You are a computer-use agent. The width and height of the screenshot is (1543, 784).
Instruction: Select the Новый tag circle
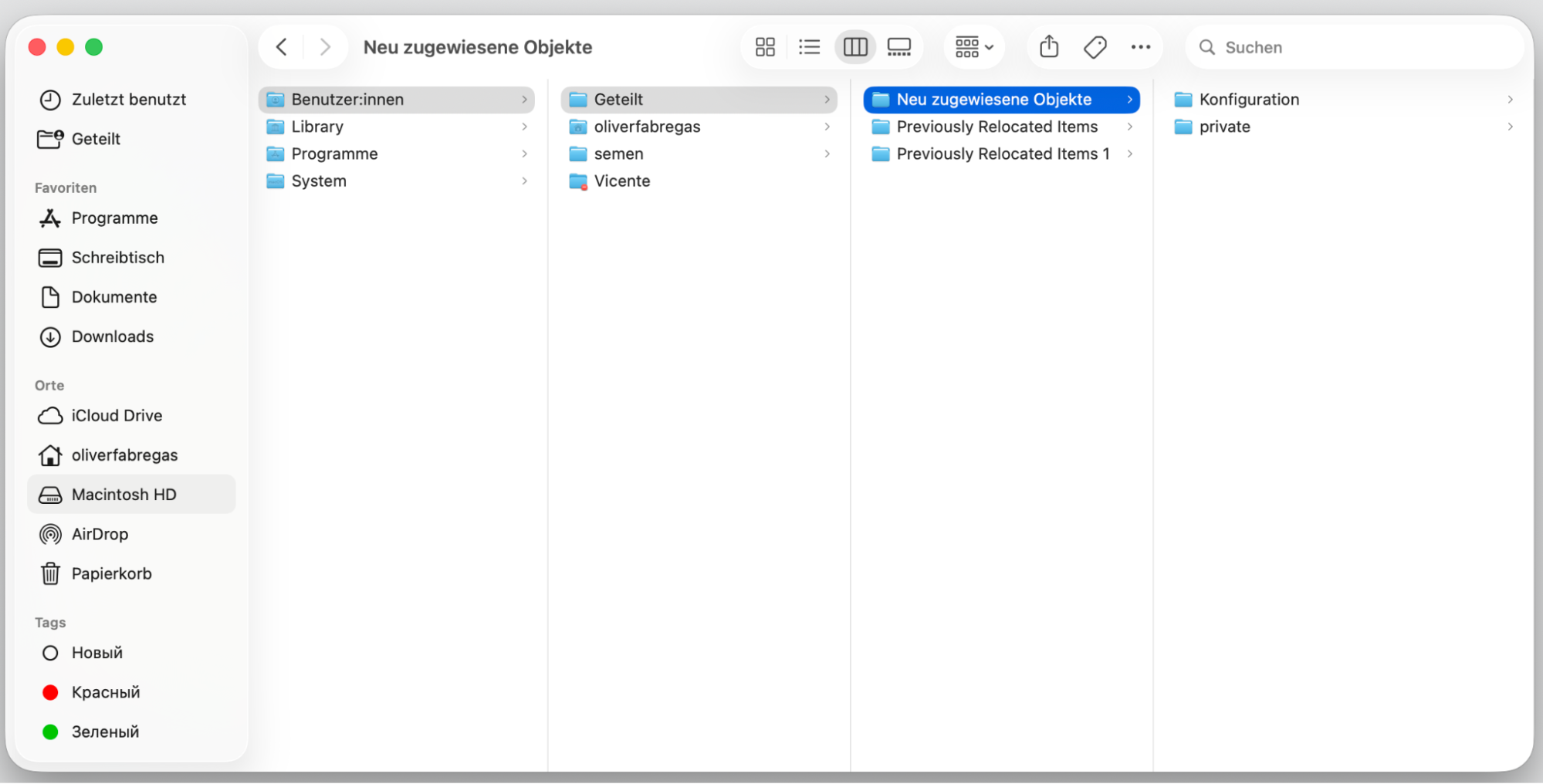[x=50, y=653]
